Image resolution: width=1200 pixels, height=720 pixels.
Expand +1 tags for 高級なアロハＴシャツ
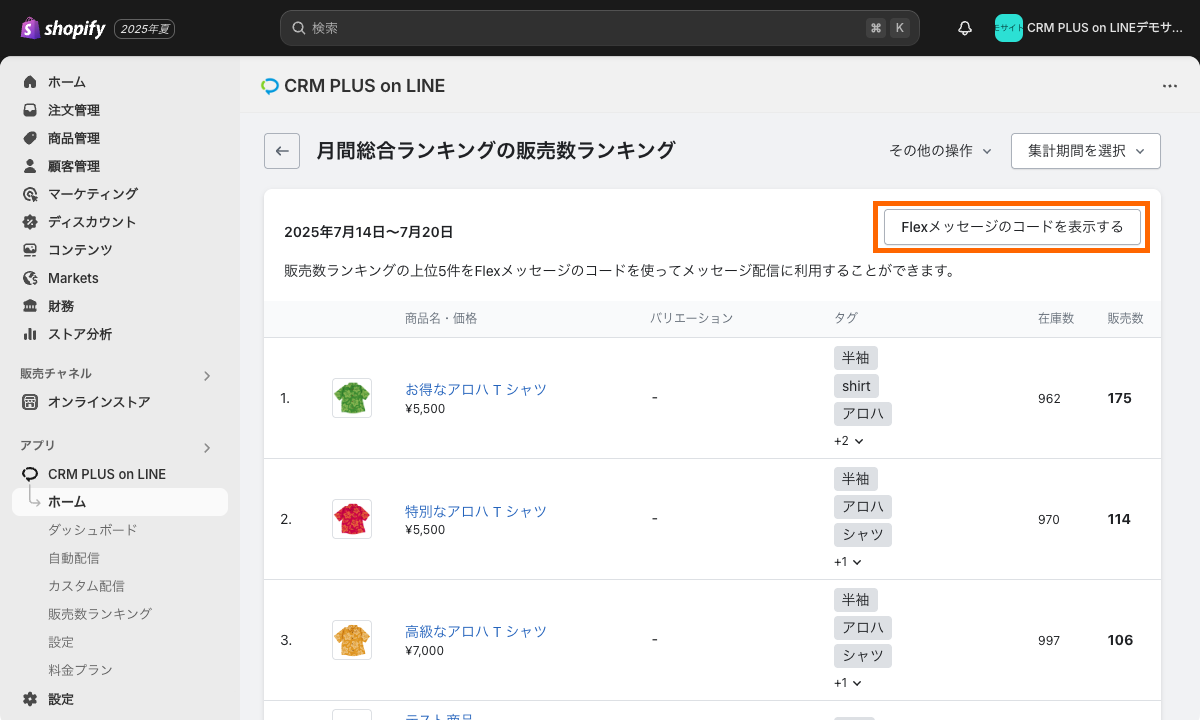pyautogui.click(x=848, y=683)
